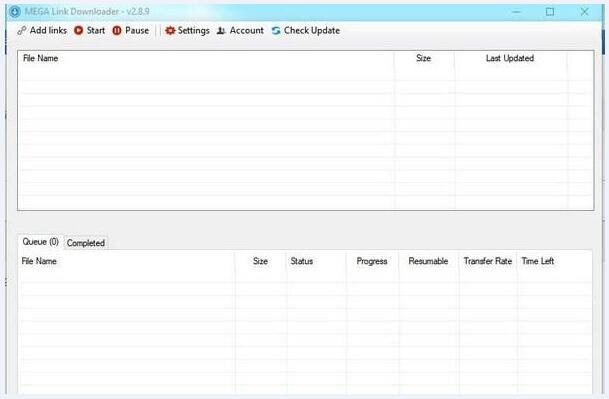Viewport: 609px width, 399px height.
Task: Open the Account toolbar label
Action: (247, 30)
